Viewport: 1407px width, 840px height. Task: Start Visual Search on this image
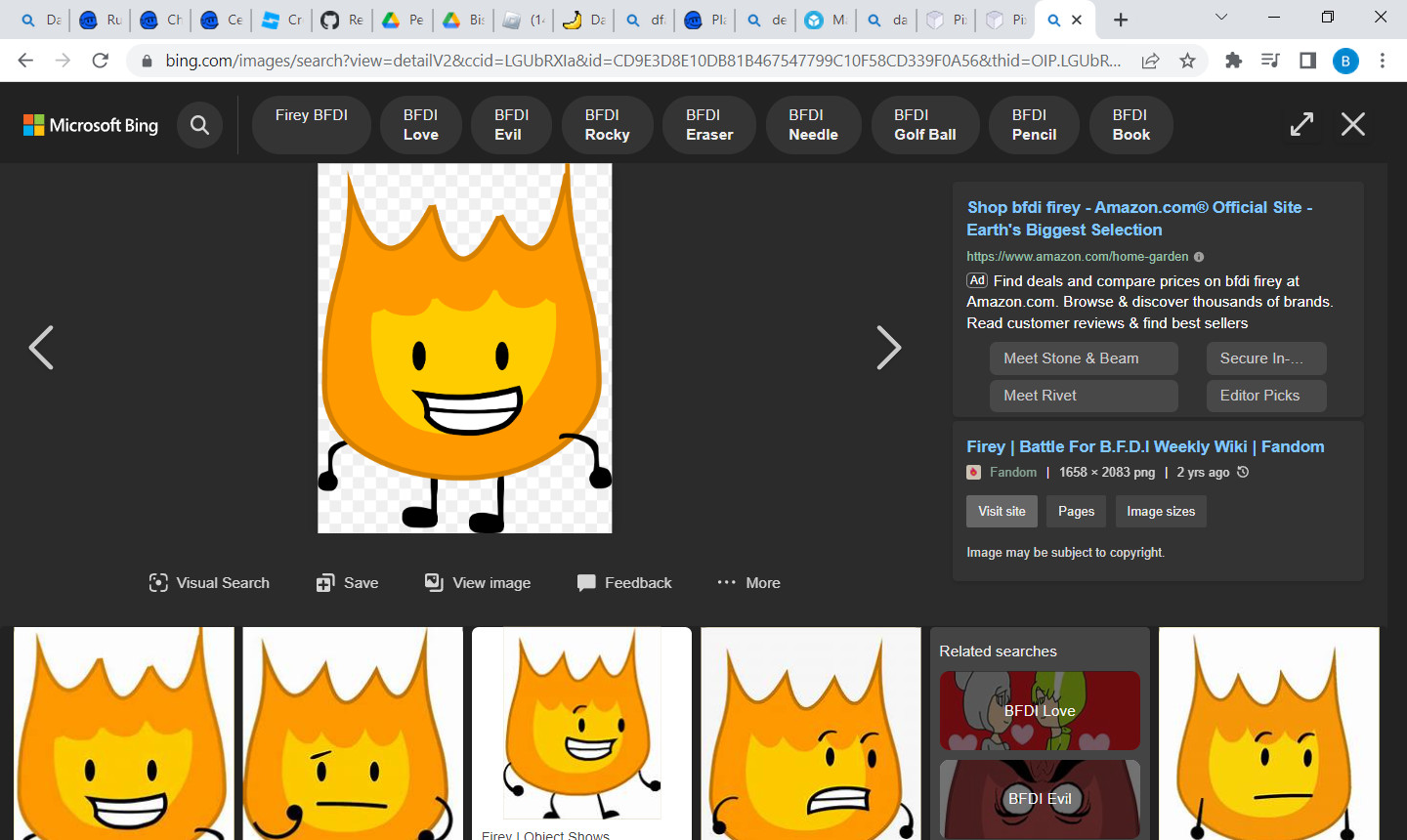pos(209,583)
